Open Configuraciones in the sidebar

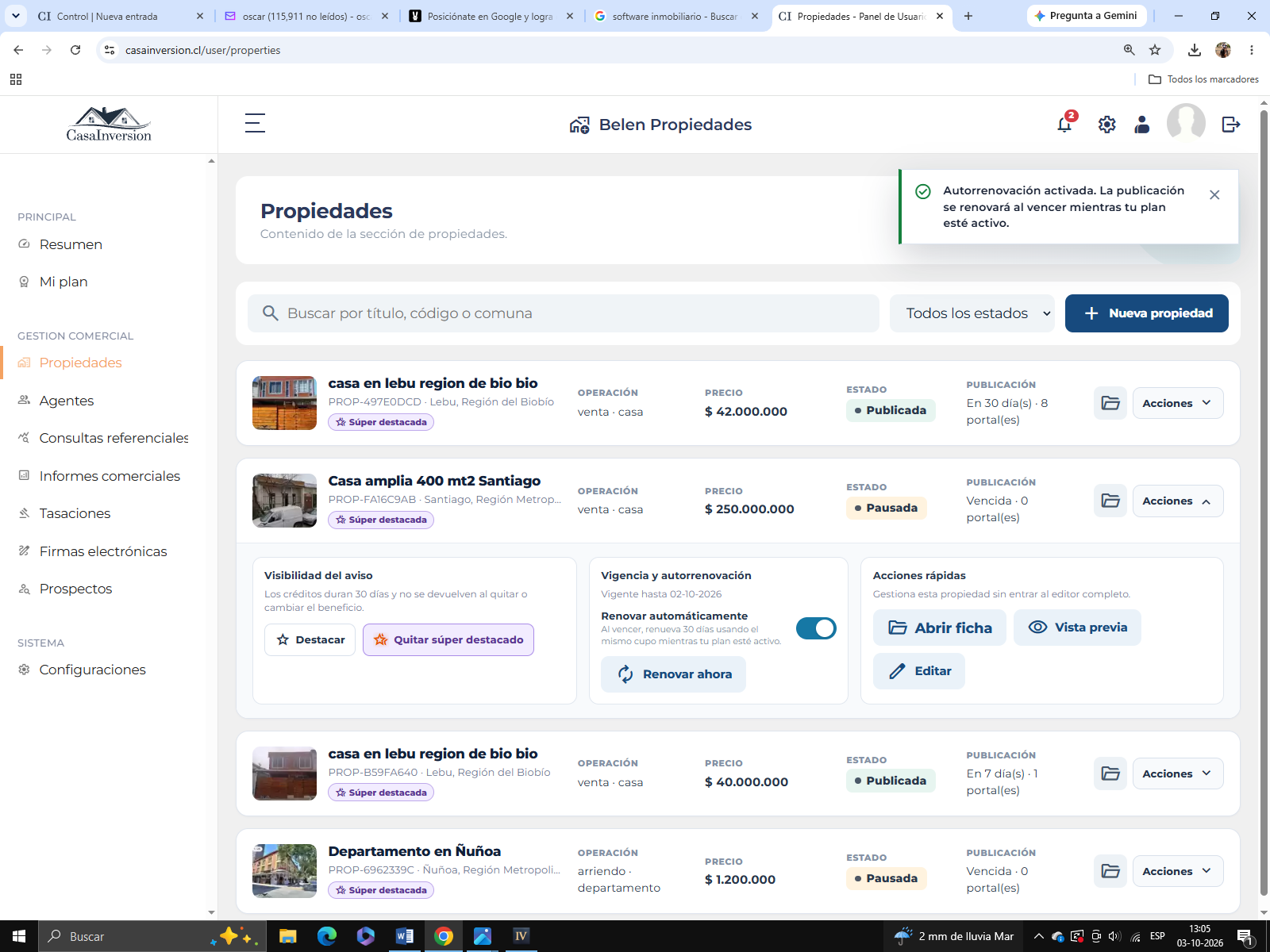[92, 670]
